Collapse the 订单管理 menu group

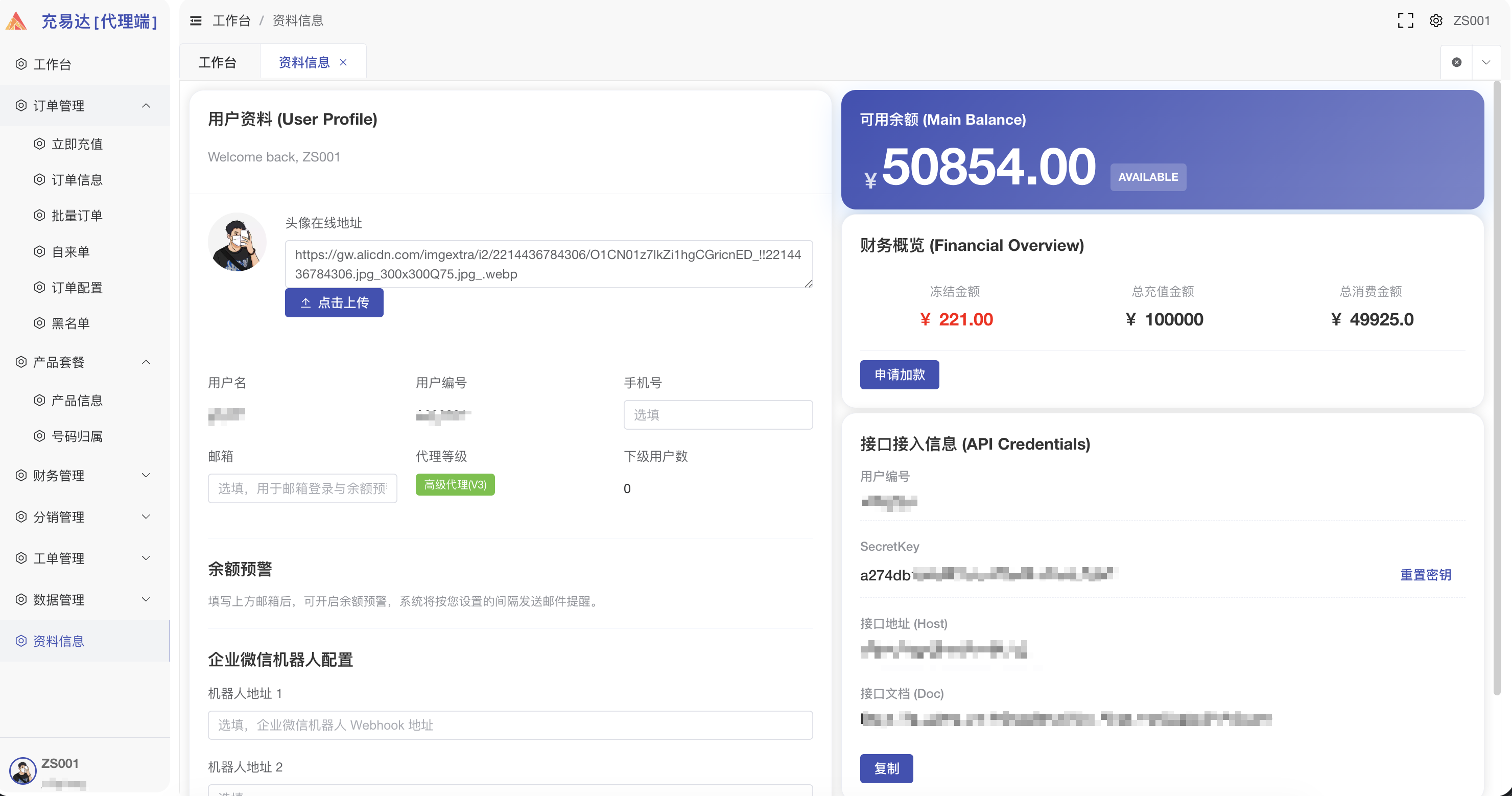click(x=85, y=106)
